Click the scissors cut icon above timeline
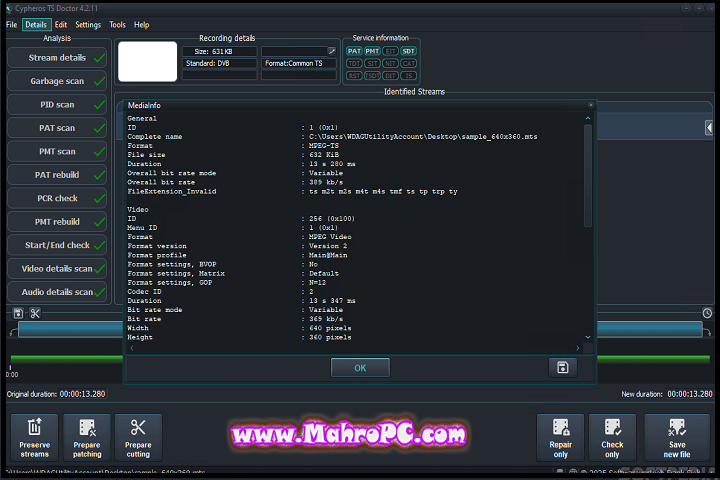Screen dimensions: 720x480 point(35,313)
